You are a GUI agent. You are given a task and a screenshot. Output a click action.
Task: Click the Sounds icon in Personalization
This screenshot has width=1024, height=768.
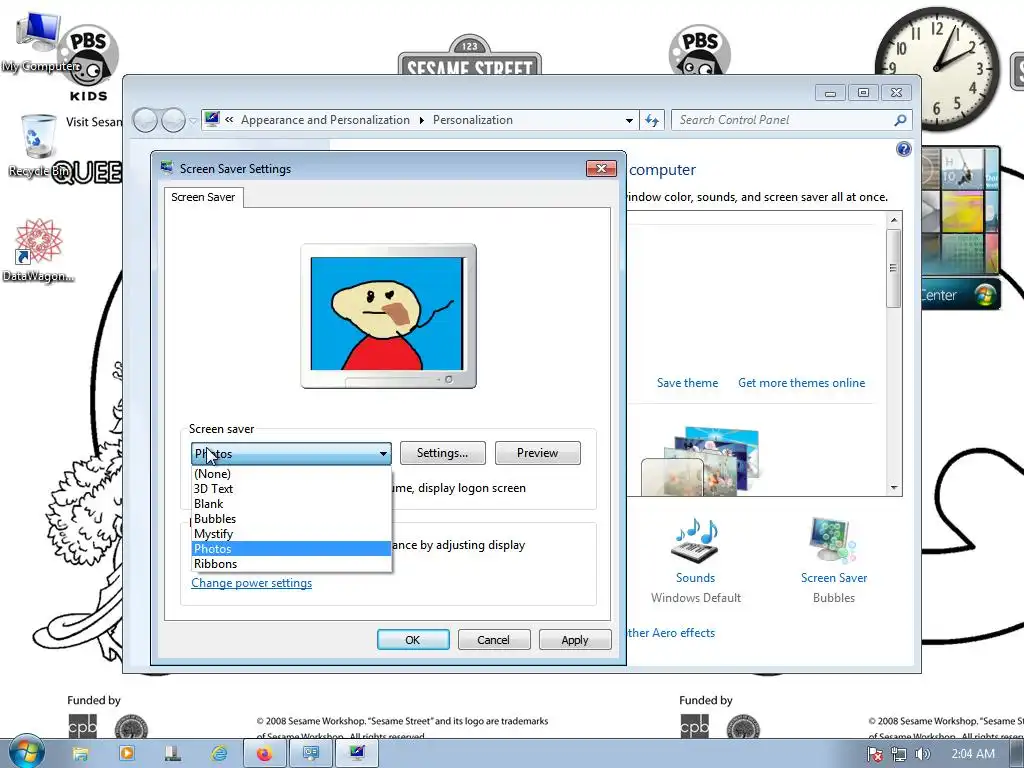696,541
